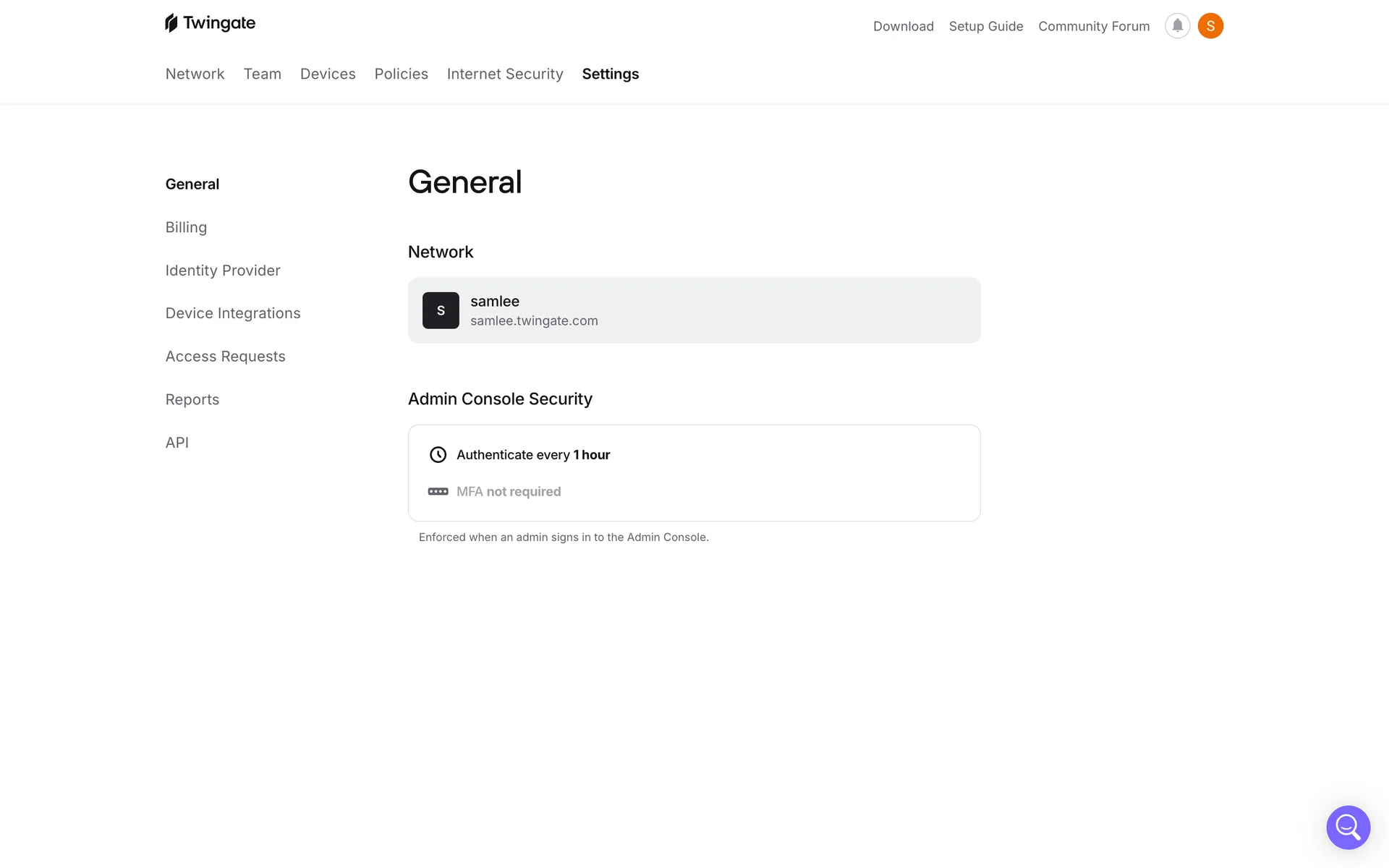The height and width of the screenshot is (868, 1389).
Task: Click the samlee network S icon
Action: (441, 310)
